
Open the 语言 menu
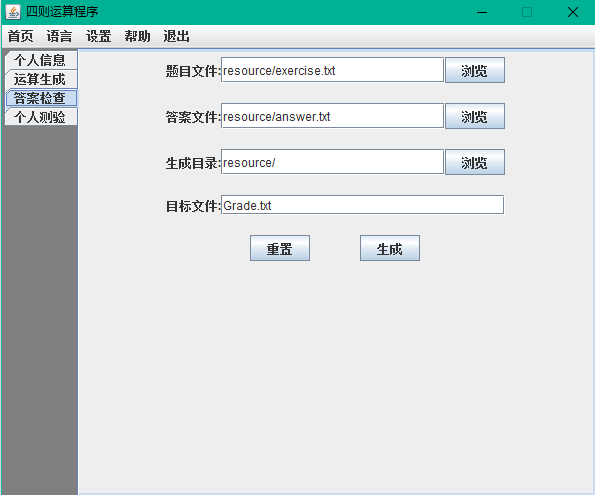(60, 36)
